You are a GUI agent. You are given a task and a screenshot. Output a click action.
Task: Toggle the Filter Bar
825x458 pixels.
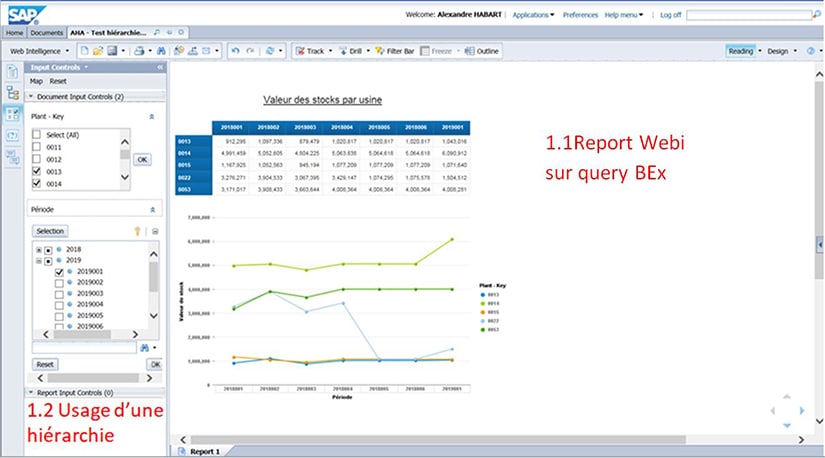point(395,51)
